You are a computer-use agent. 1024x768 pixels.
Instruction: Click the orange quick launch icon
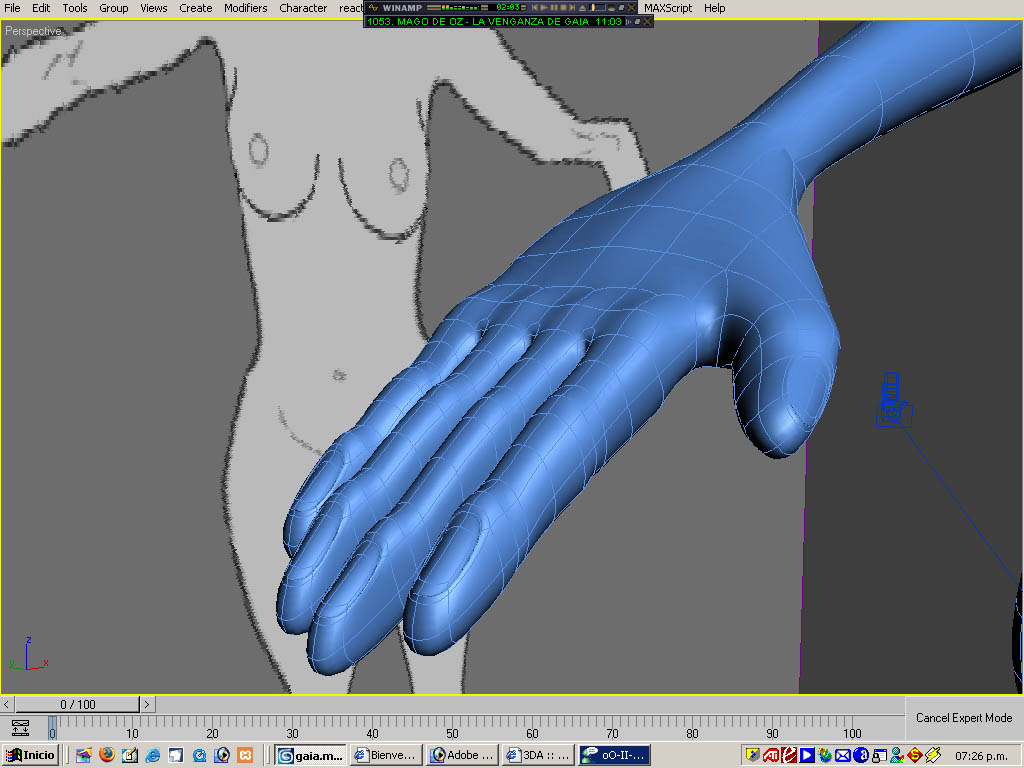pyautogui.click(x=245, y=756)
